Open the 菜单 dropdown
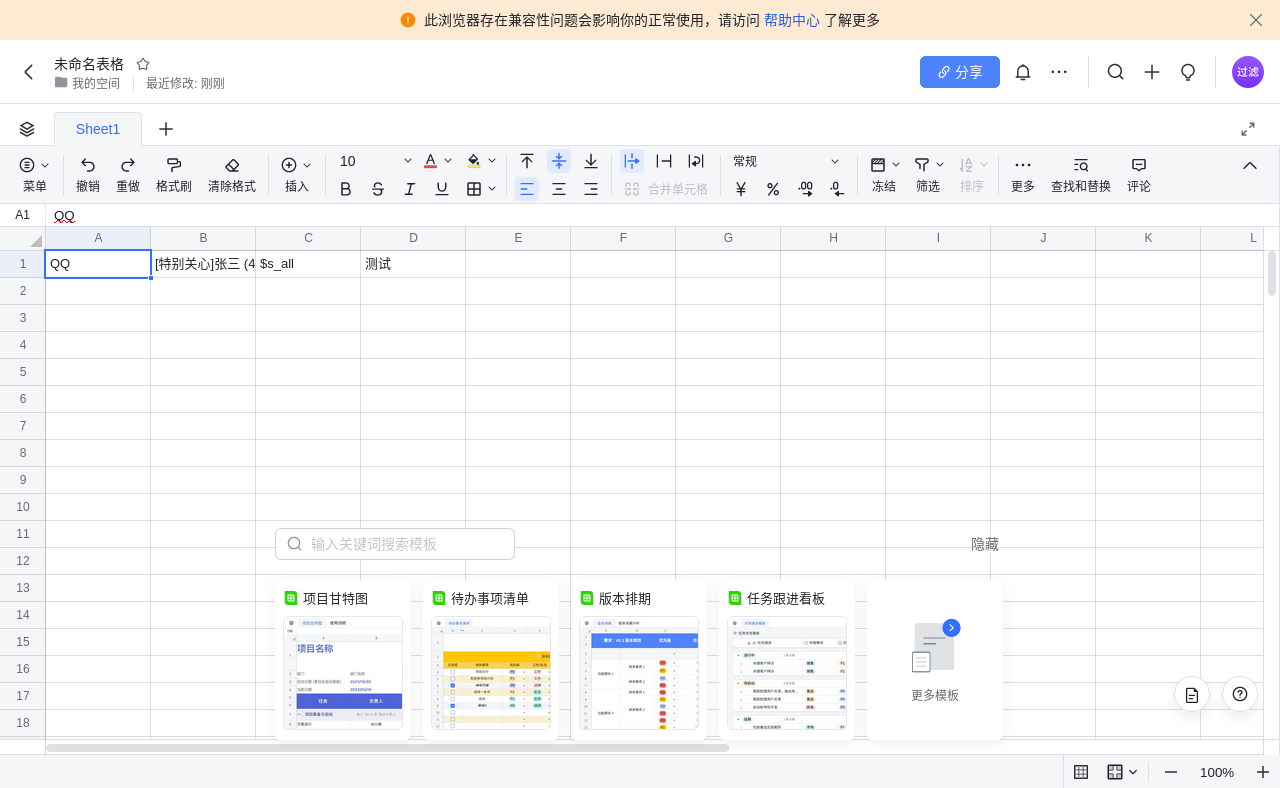 tap(35, 174)
